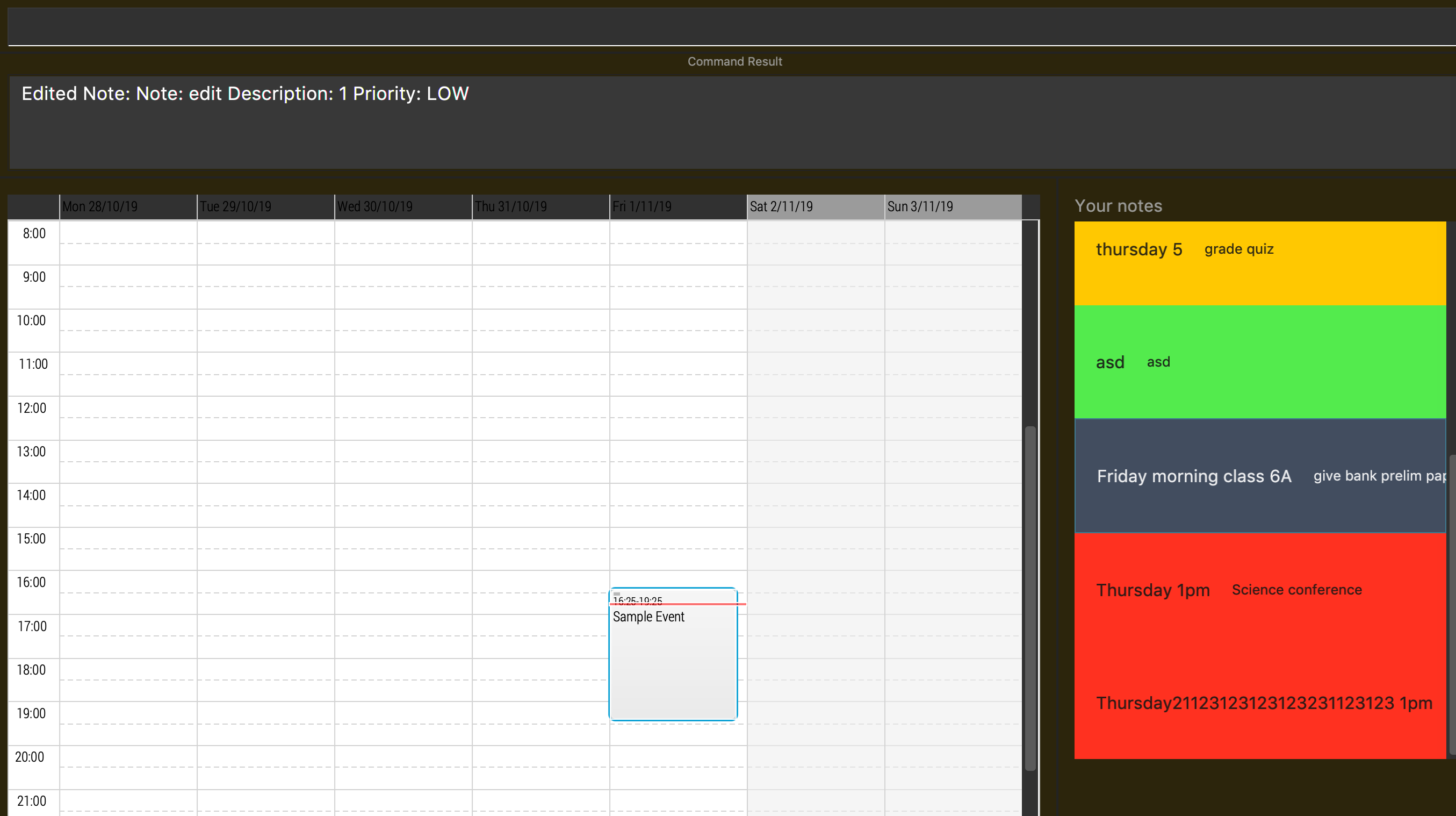Click the 'Your notes' heading
1456x816 pixels.
pyautogui.click(x=1118, y=206)
